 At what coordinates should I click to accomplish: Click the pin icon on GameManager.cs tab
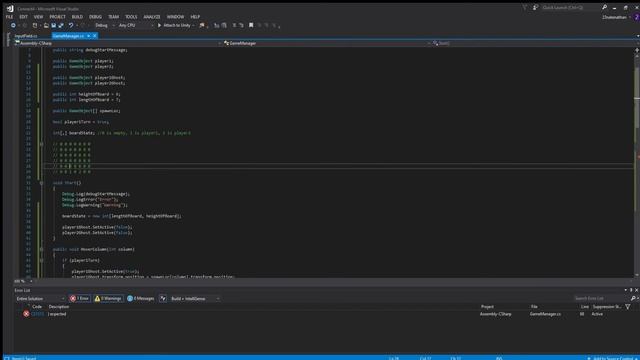pyautogui.click(x=89, y=36)
